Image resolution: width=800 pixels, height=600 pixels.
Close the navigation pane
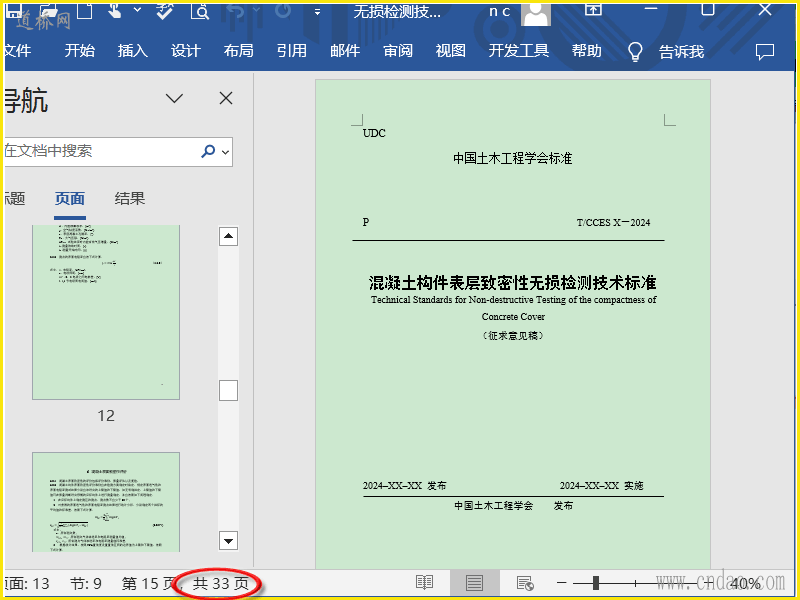(226, 98)
